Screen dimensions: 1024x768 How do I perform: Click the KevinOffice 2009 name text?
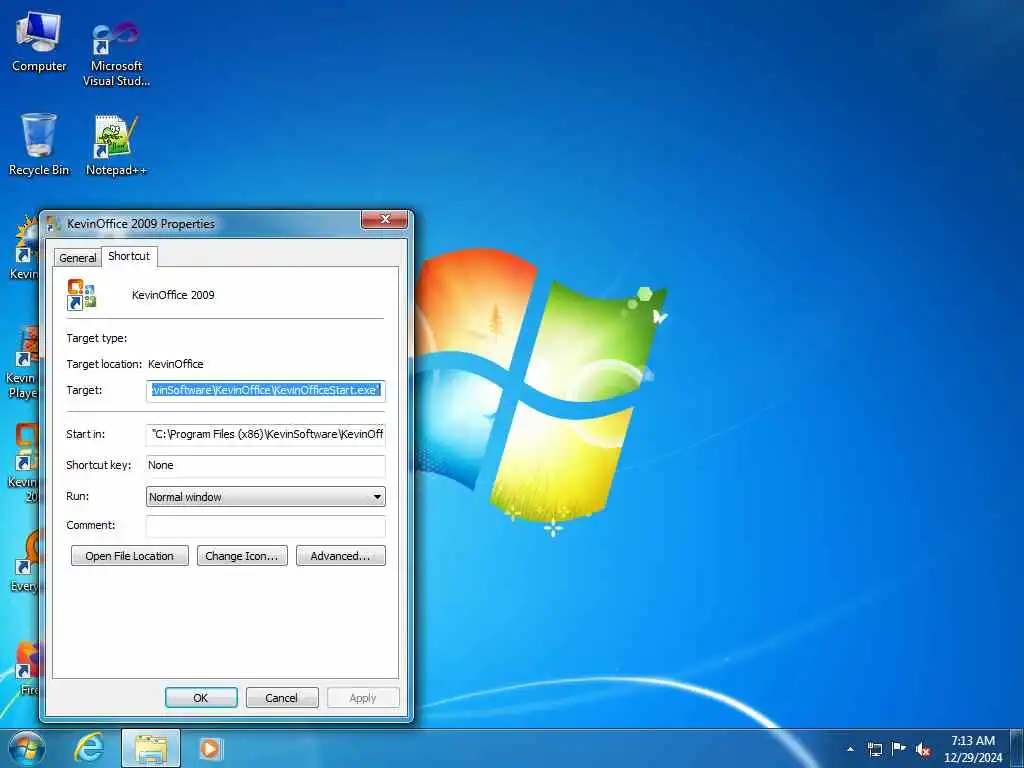(173, 295)
